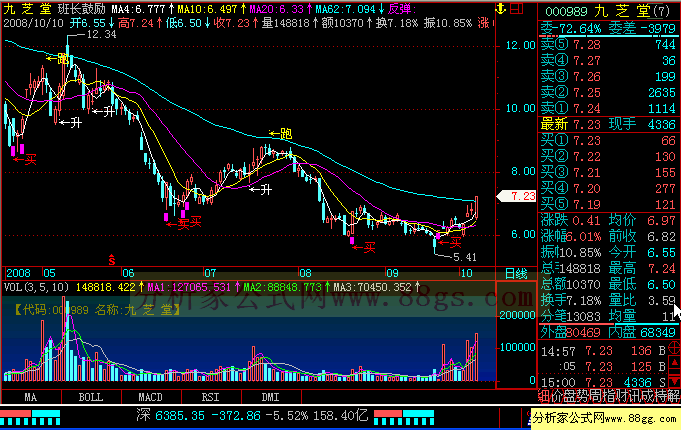Click the 12.34 high price label
The height and width of the screenshot is (430, 681).
coord(102,34)
